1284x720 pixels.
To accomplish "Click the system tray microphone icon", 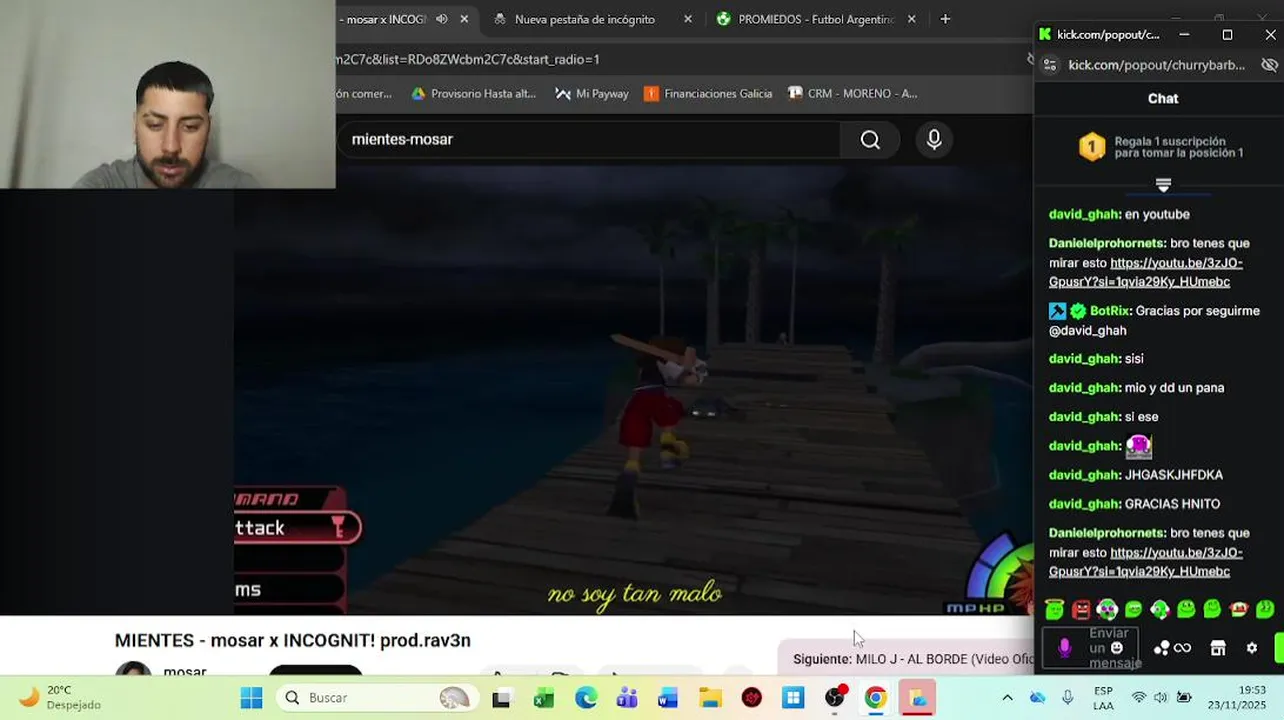I will click(x=1068, y=698).
